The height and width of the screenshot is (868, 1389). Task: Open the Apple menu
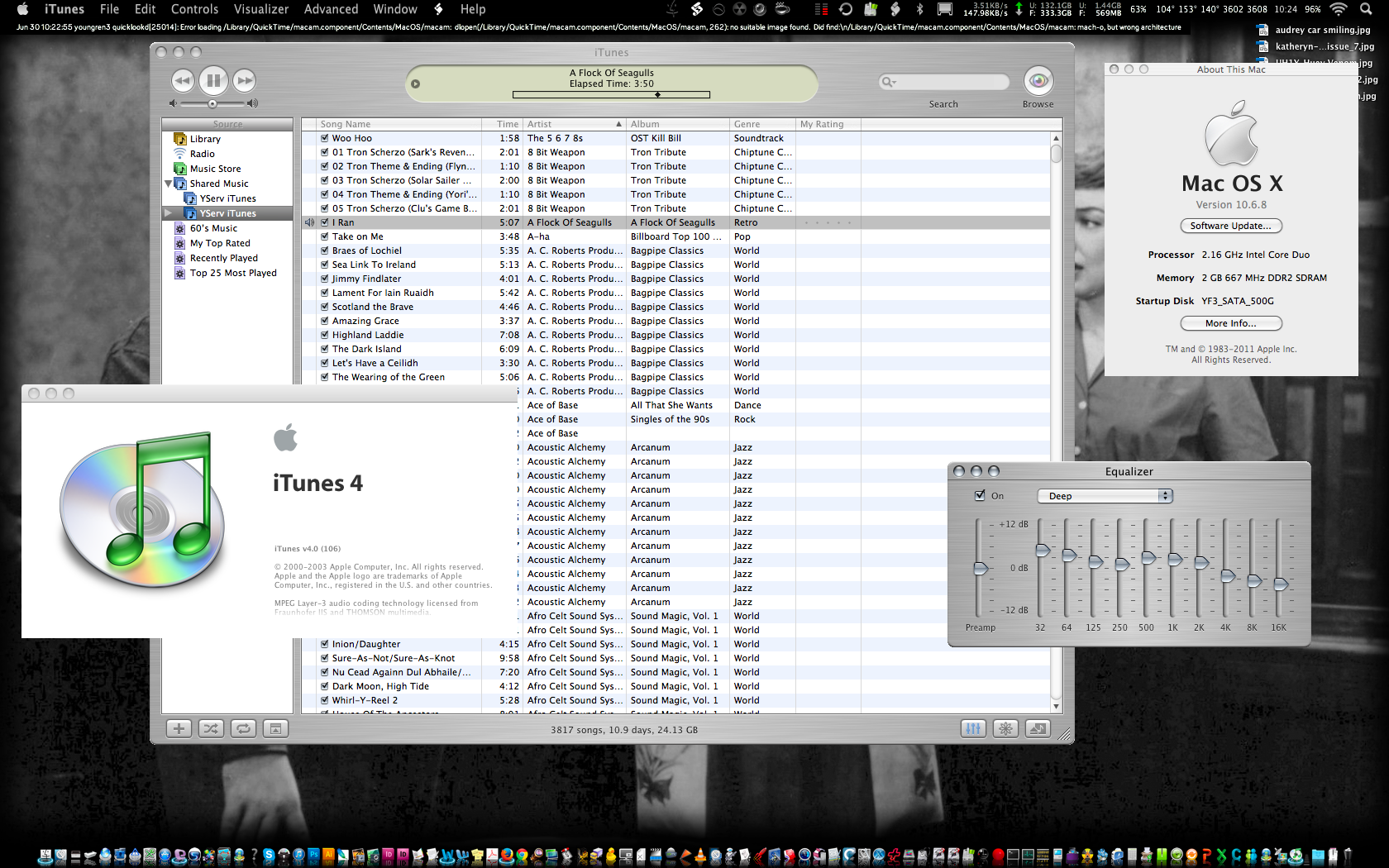point(22,9)
